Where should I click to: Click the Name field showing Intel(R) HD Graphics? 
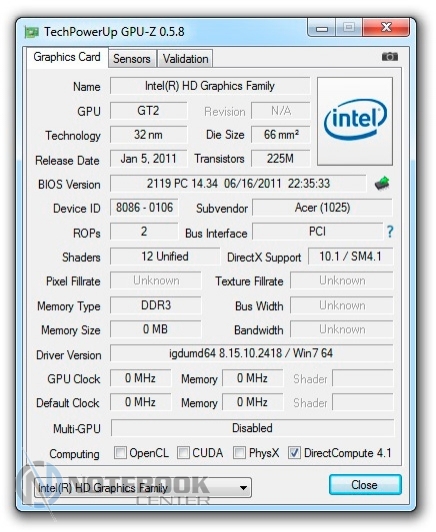[210, 86]
